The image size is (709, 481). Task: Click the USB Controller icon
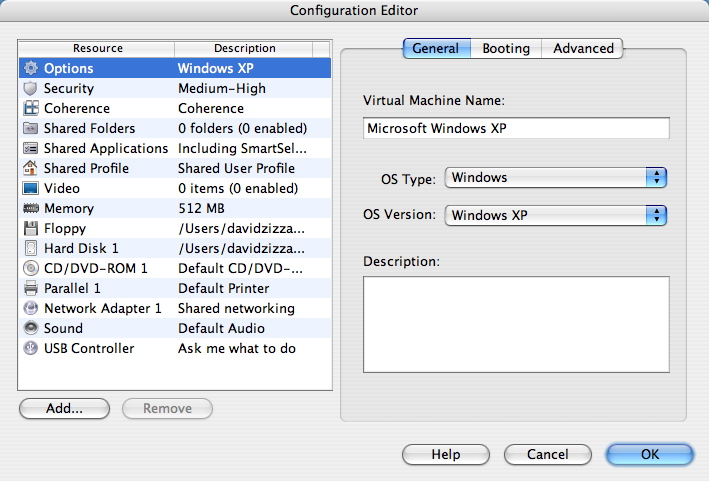(x=31, y=348)
